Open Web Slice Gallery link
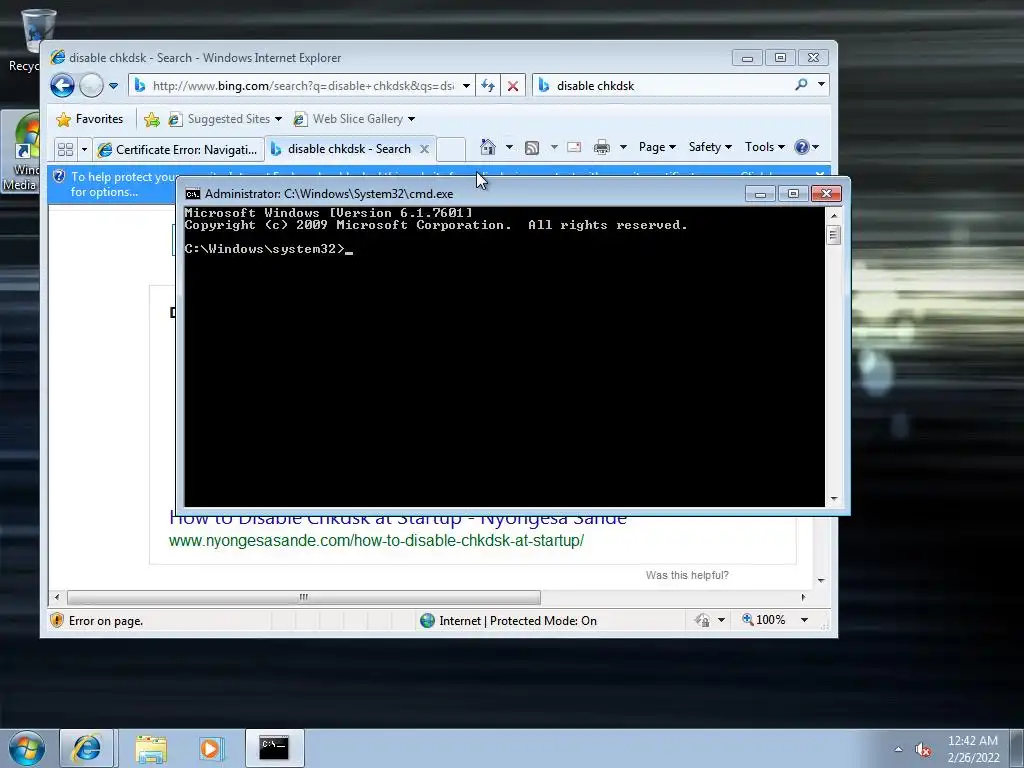This screenshot has height=768, width=1024. click(349, 119)
